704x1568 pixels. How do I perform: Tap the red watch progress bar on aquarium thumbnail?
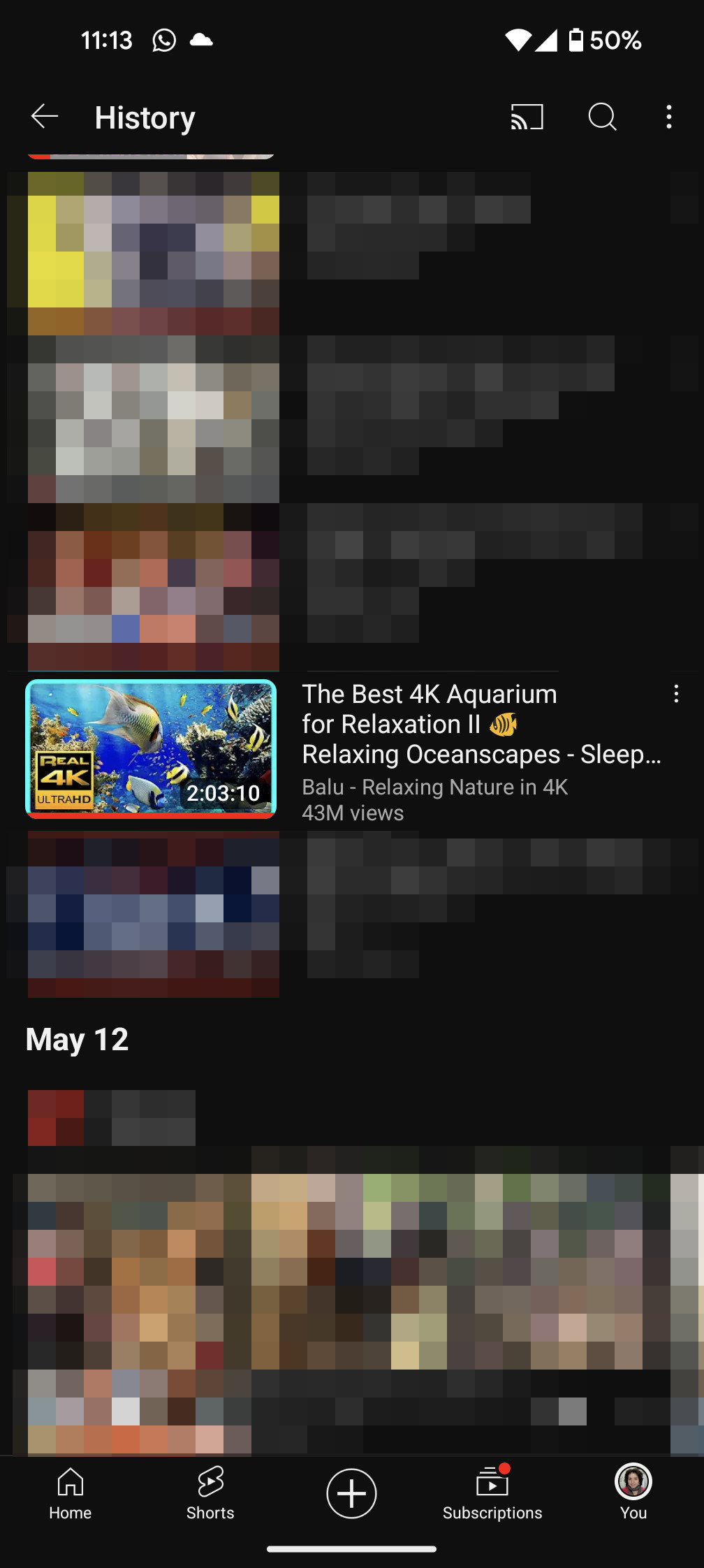(x=151, y=815)
